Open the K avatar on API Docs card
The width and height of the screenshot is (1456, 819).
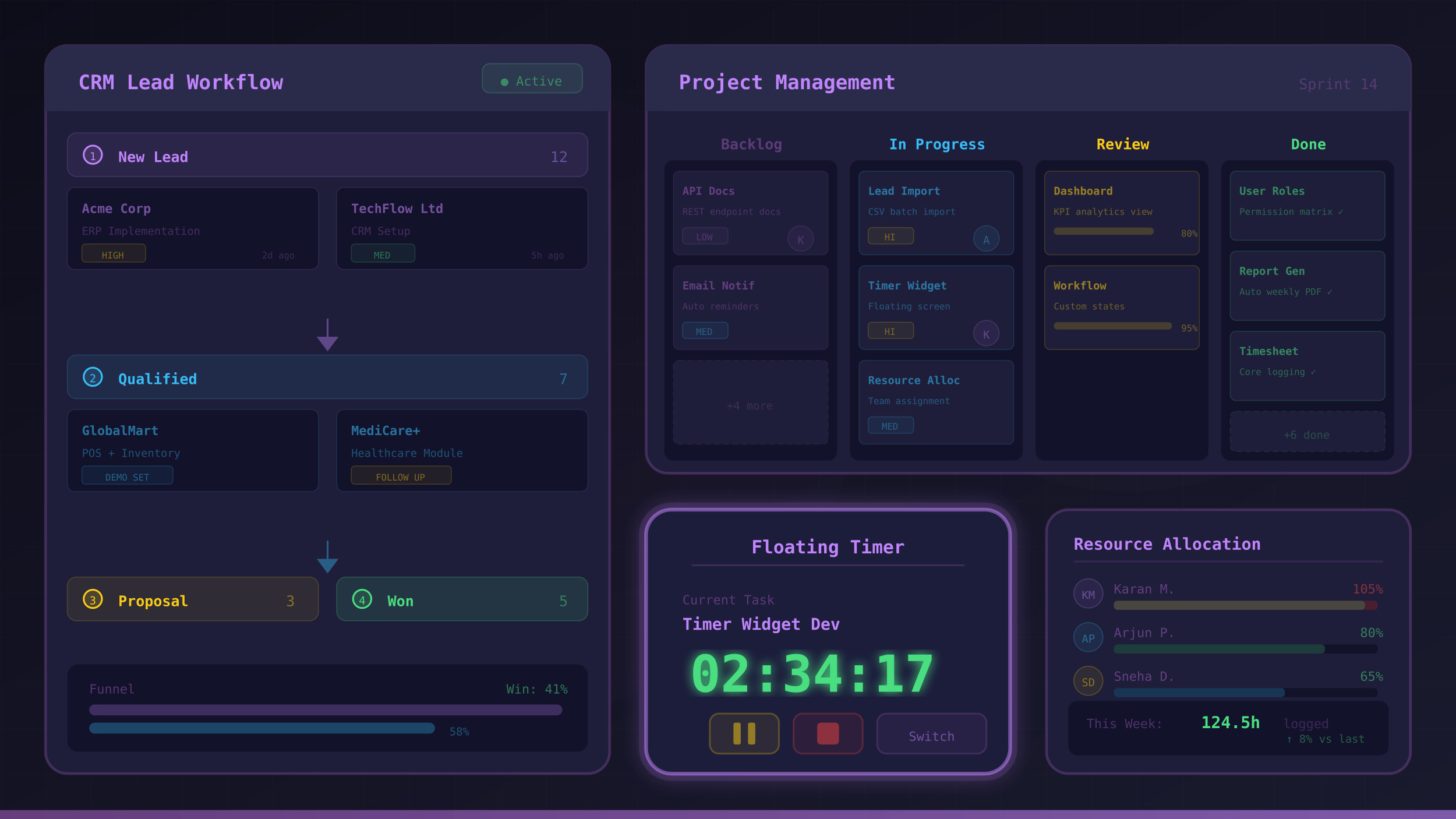pos(800,239)
